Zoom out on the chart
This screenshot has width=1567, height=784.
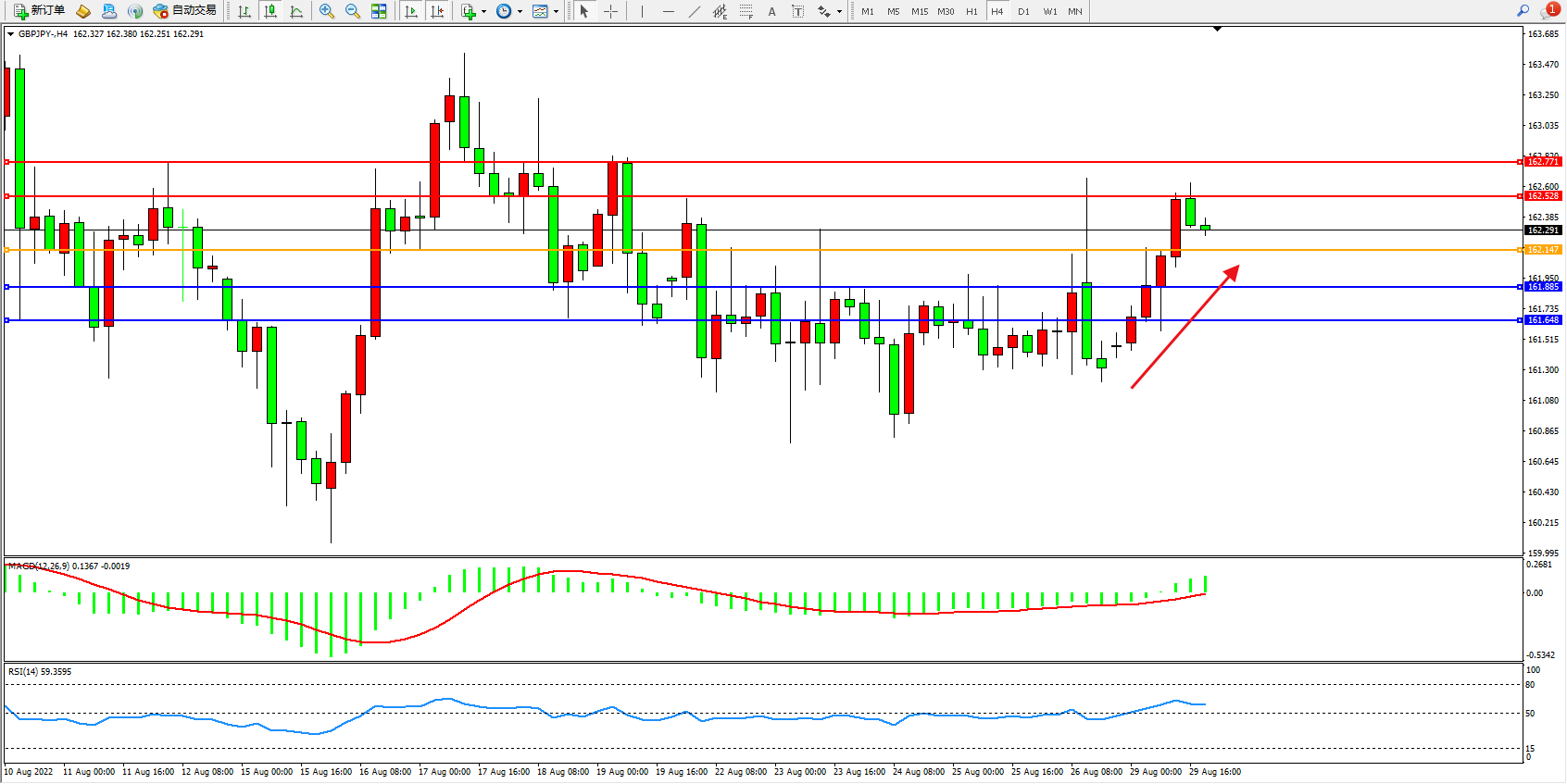(353, 12)
